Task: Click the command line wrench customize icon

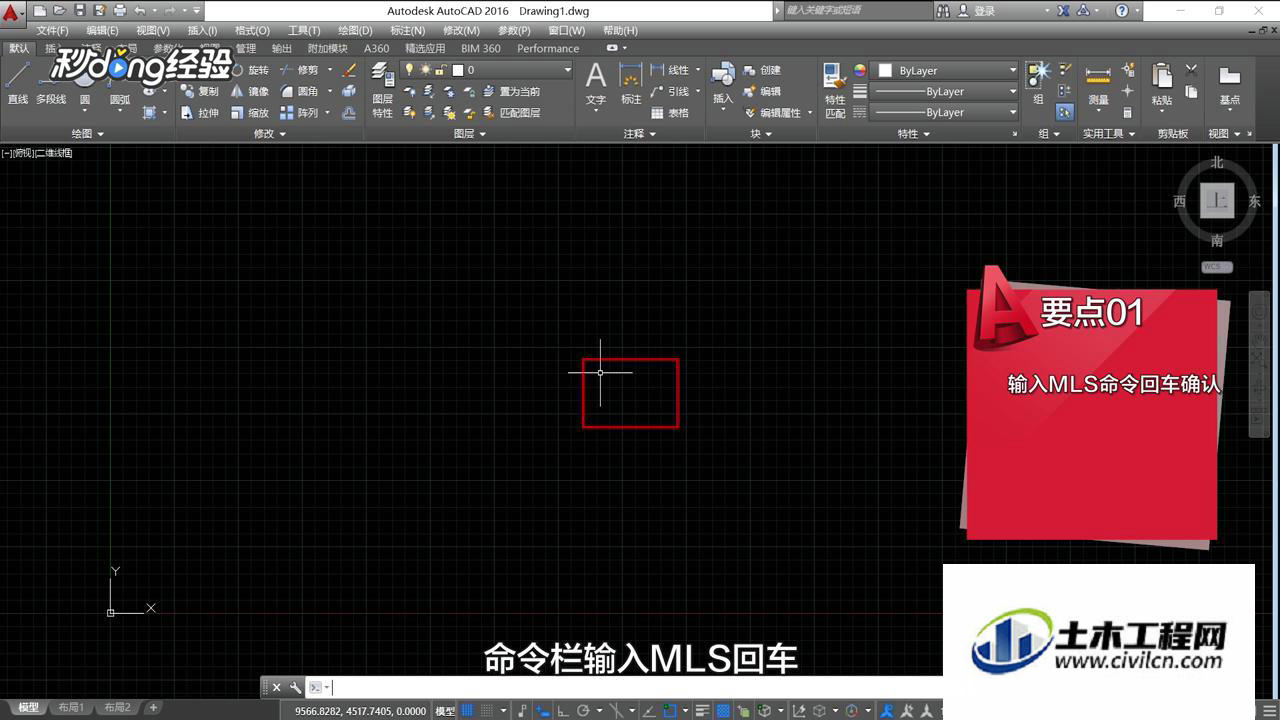Action: (295, 687)
